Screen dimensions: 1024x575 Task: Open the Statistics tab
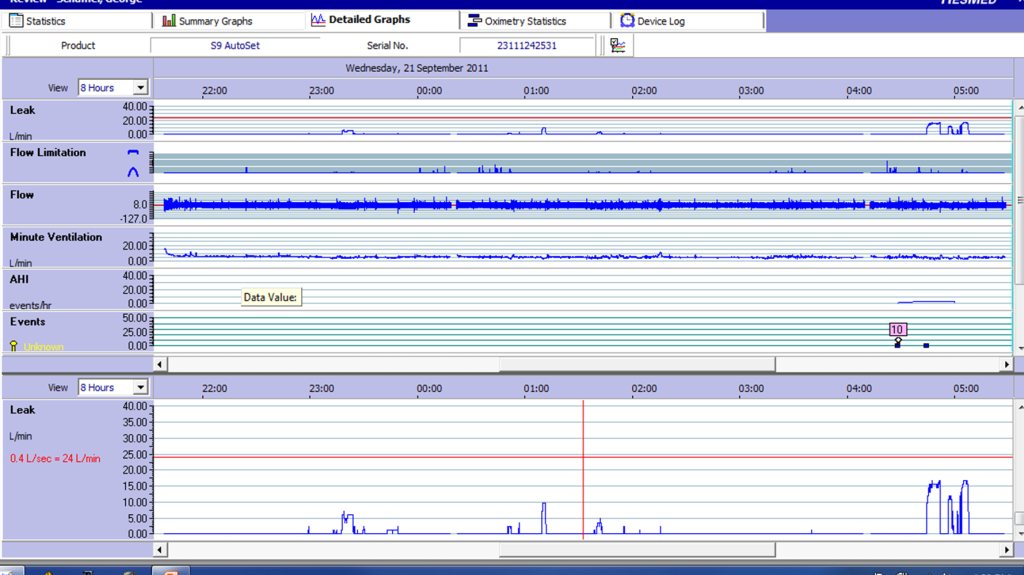coord(77,21)
